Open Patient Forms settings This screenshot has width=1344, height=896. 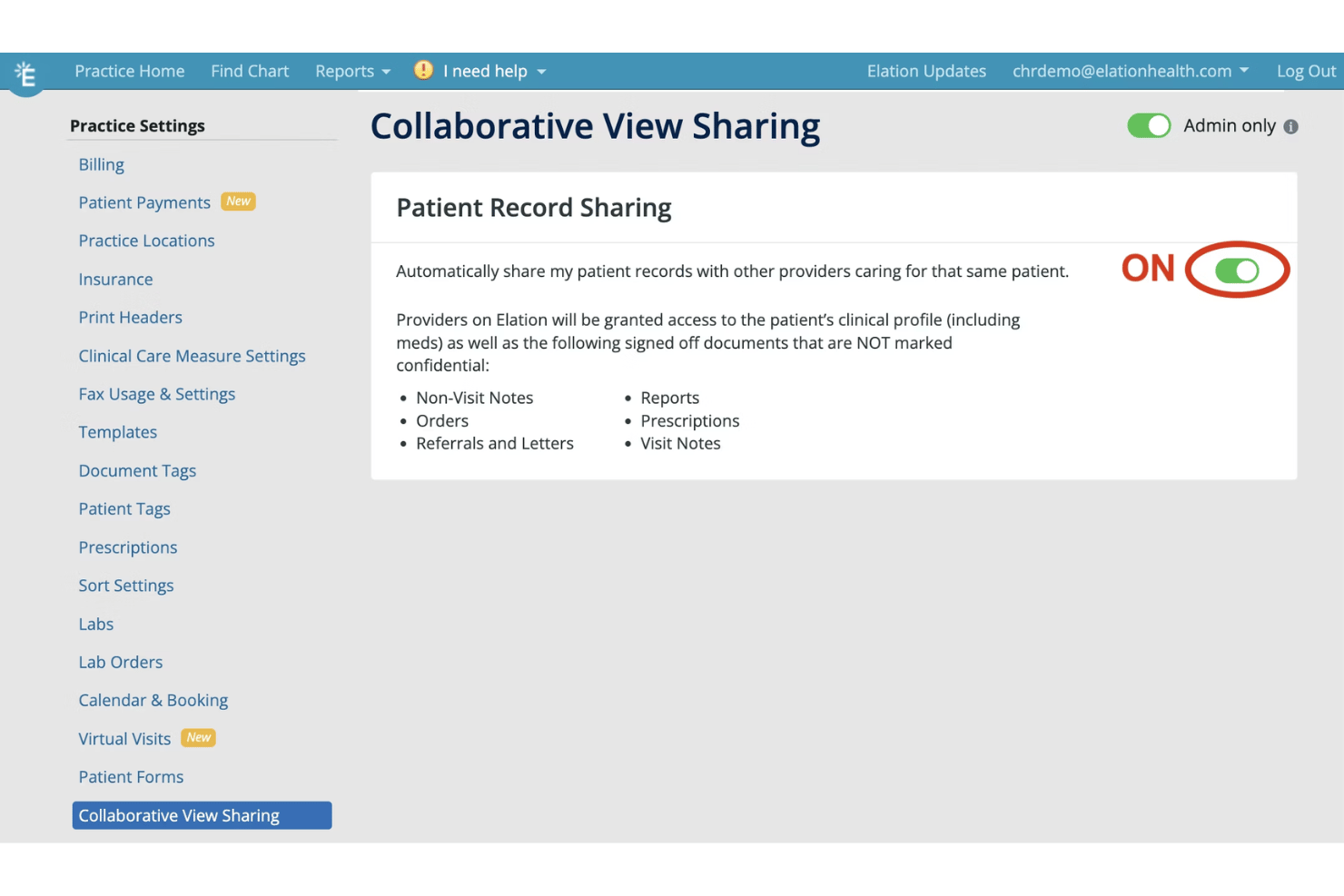(131, 777)
